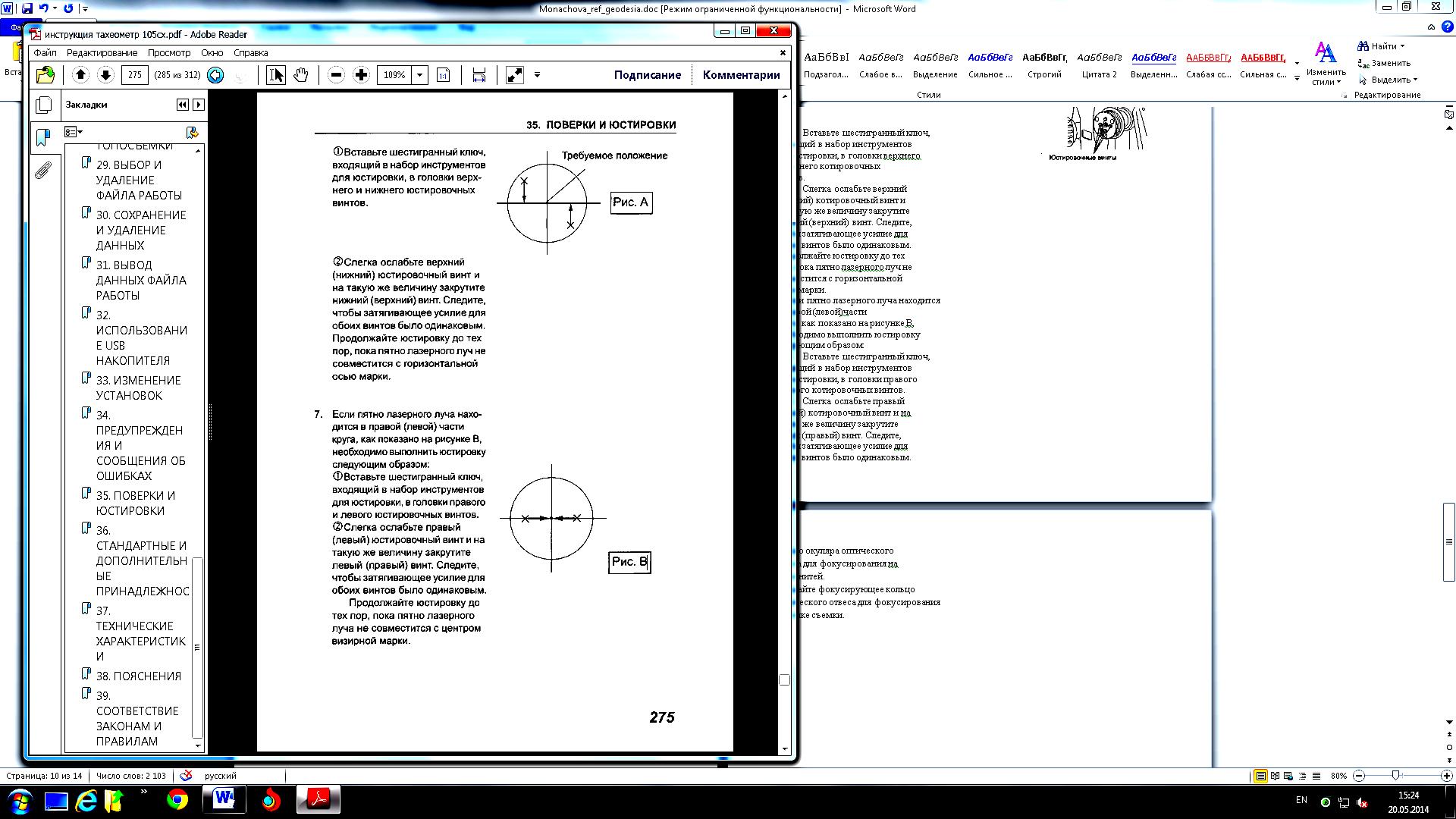Open Google Chrome from the taskbar
The image size is (1456, 819).
pyautogui.click(x=177, y=800)
